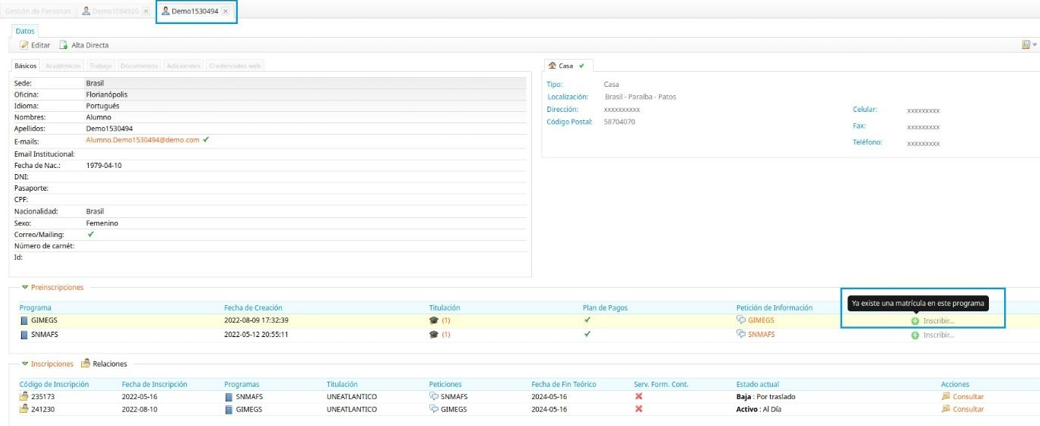Open the top-right panel options dropdown
Image resolution: width=1040 pixels, height=426 pixels.
tap(1028, 45)
